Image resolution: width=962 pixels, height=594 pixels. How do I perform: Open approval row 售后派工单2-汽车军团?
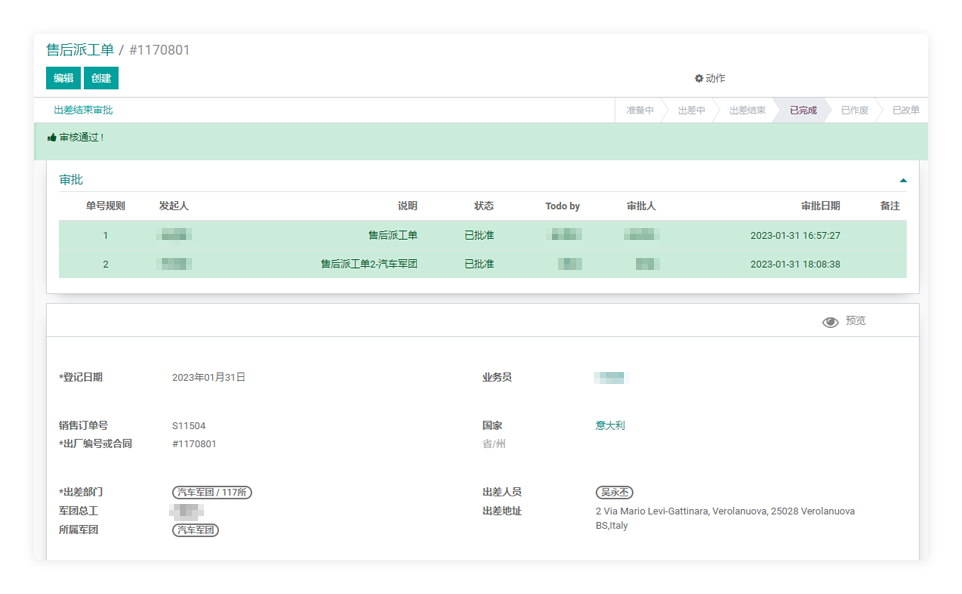[x=368, y=265]
